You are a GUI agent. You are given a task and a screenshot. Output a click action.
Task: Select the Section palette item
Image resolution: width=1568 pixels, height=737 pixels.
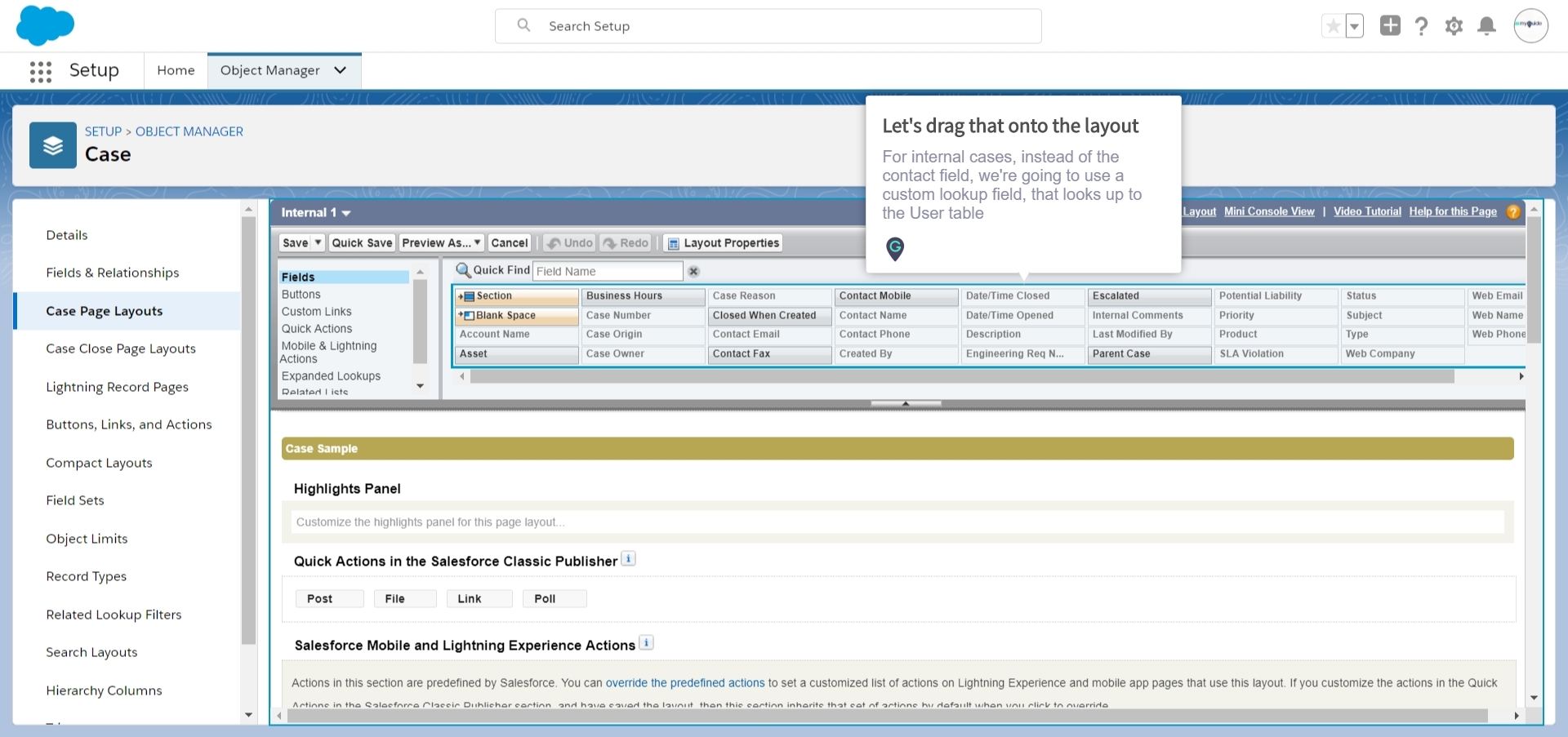tap(516, 296)
